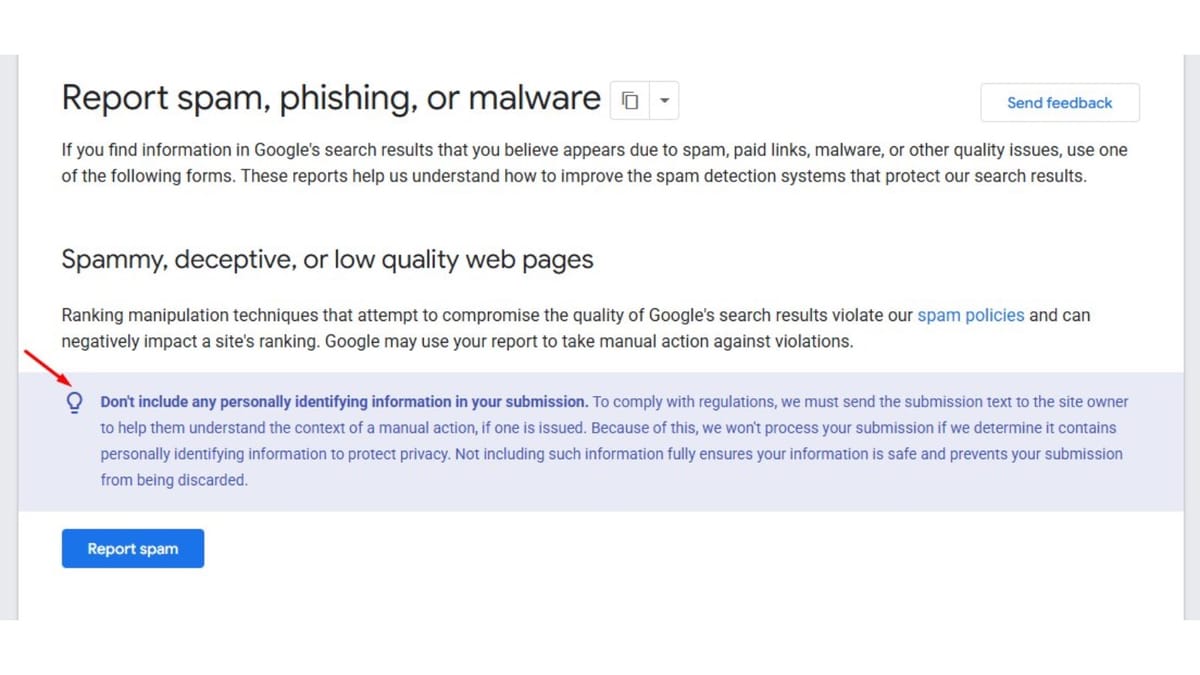Click the copy link icon beside the page title

click(628, 100)
